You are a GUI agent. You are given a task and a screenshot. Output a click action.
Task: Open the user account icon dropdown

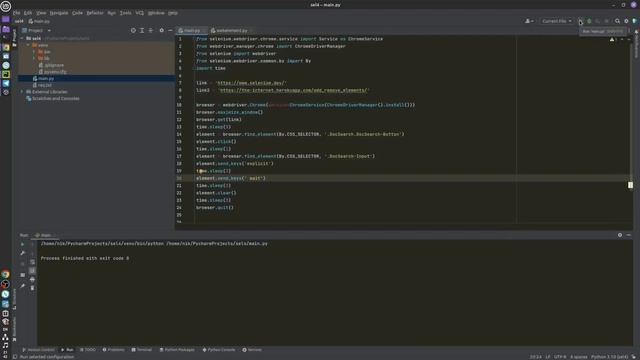click(x=529, y=21)
